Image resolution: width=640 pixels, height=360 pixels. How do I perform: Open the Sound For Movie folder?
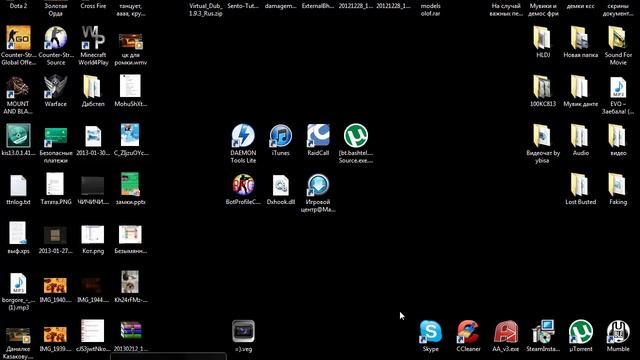pyautogui.click(x=618, y=38)
